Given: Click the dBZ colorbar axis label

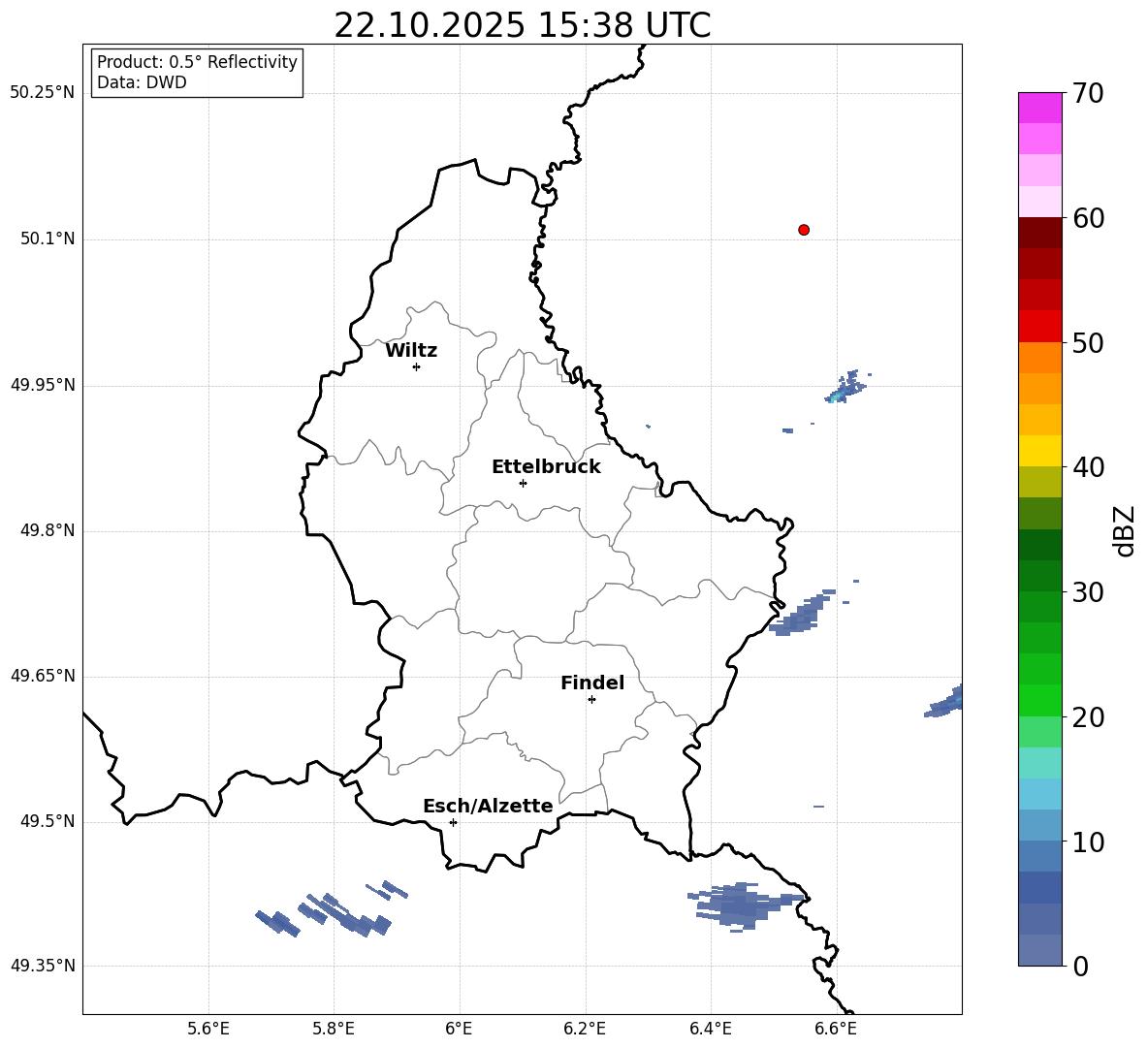Looking at the screenshot, I should tap(1125, 530).
